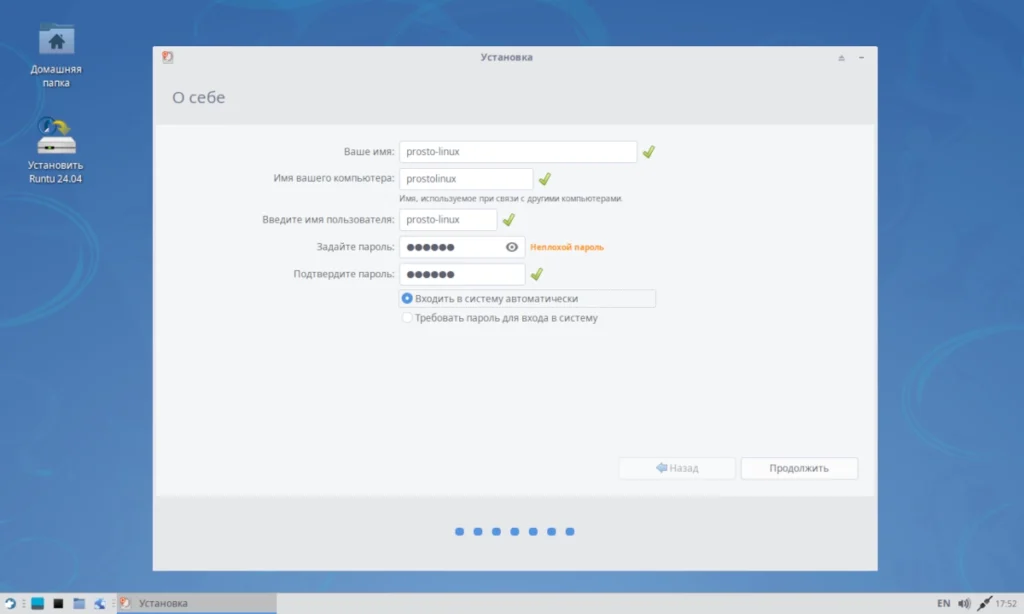Select the Установить Runtu 24.04 desktop icon
This screenshot has height=614, width=1024.
click(56, 150)
